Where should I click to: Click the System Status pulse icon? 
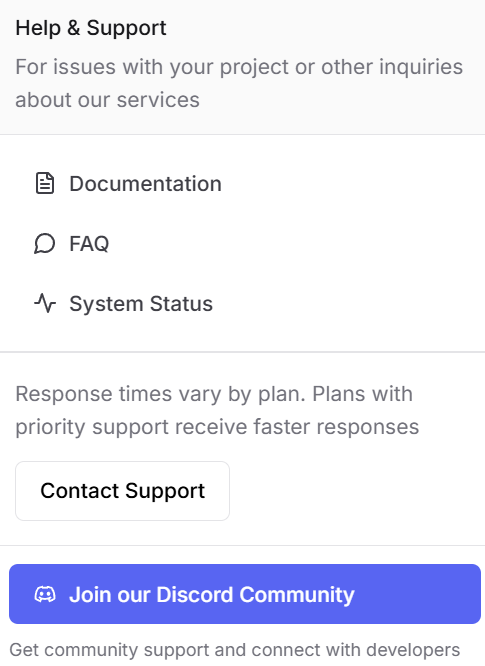45,303
